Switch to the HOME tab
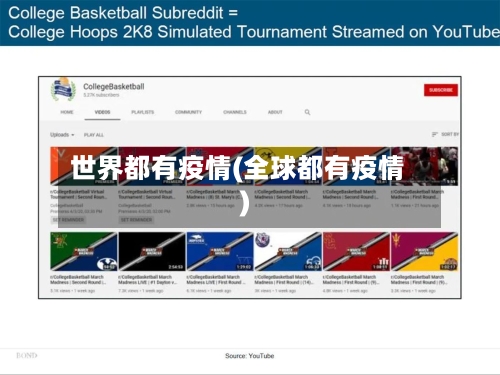This screenshot has width=500, height=375. (67, 112)
